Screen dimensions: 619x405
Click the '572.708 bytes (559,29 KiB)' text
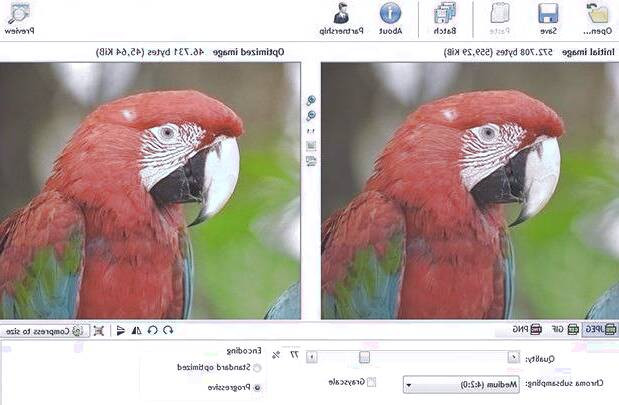498,52
